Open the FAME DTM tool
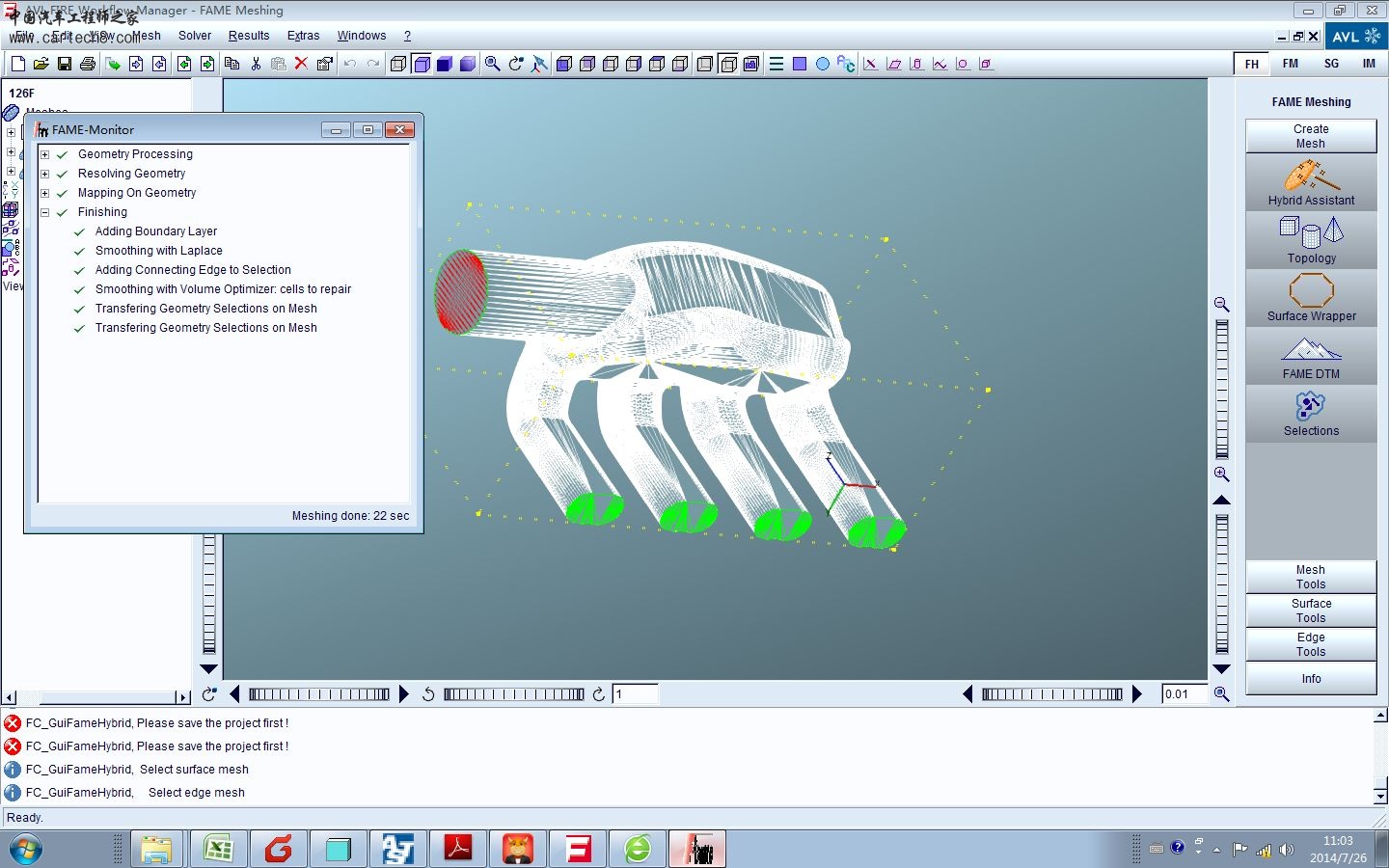1389x868 pixels. click(x=1311, y=356)
